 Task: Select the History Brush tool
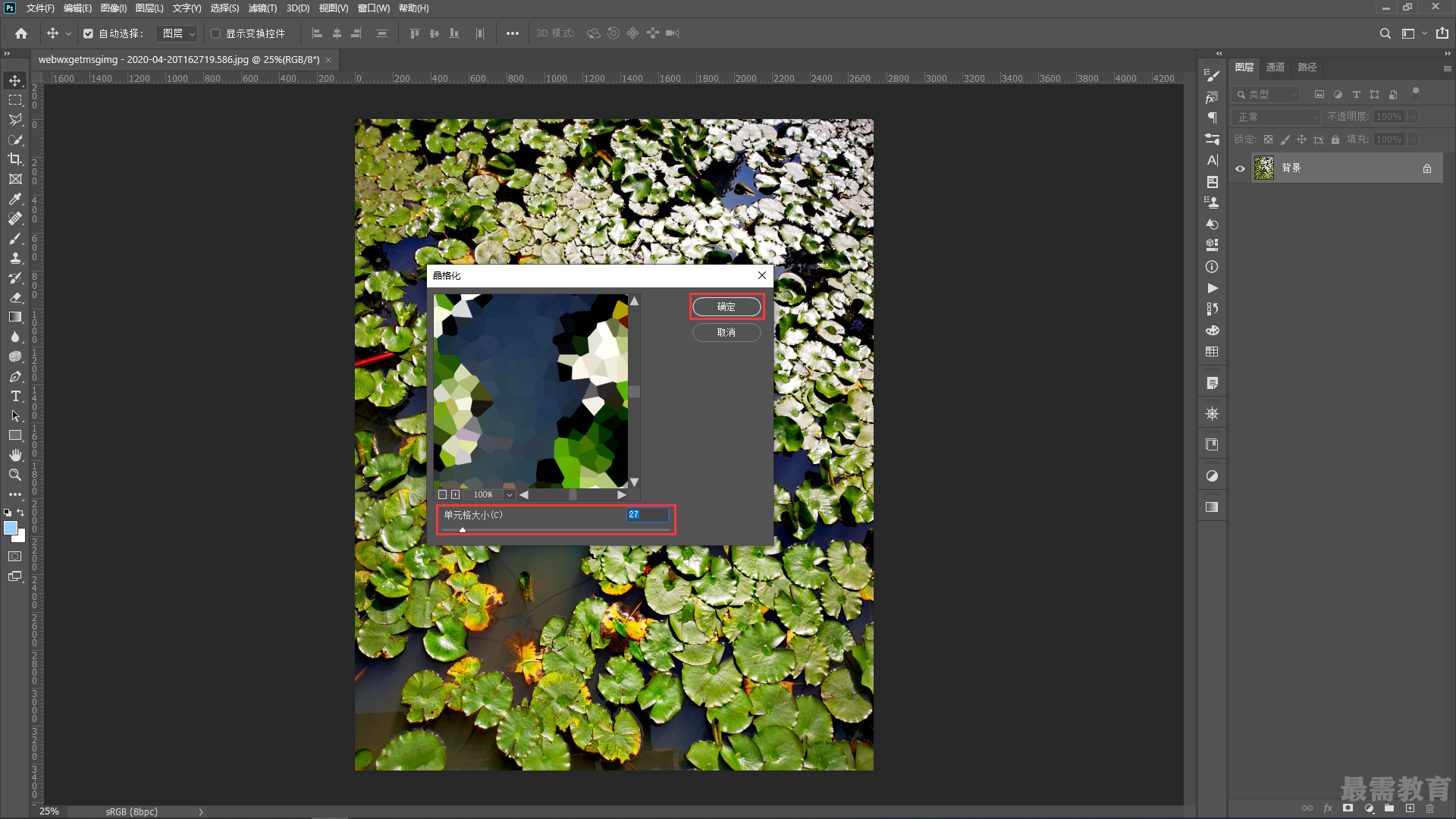coord(15,278)
